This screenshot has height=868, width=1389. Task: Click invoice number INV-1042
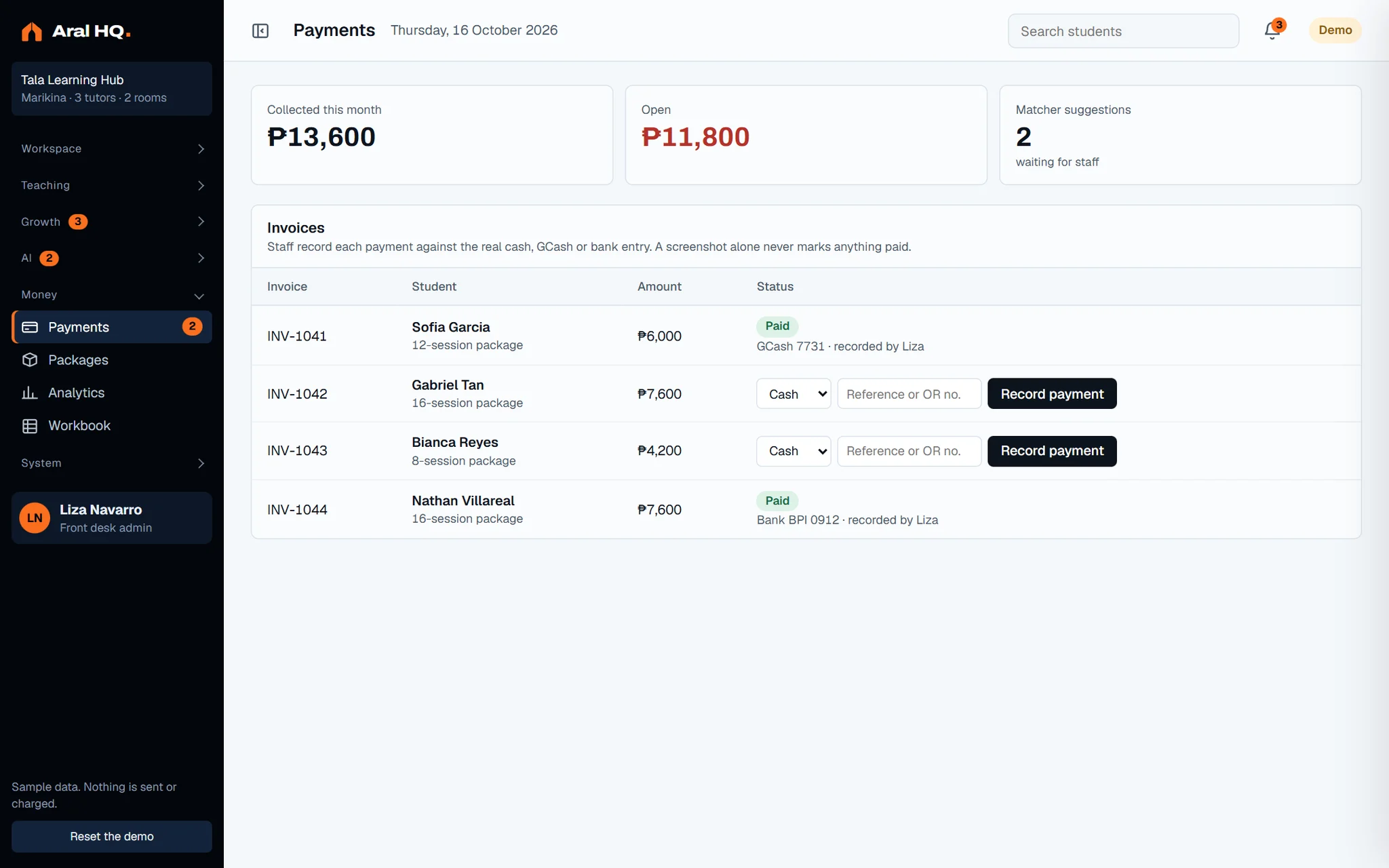(297, 394)
